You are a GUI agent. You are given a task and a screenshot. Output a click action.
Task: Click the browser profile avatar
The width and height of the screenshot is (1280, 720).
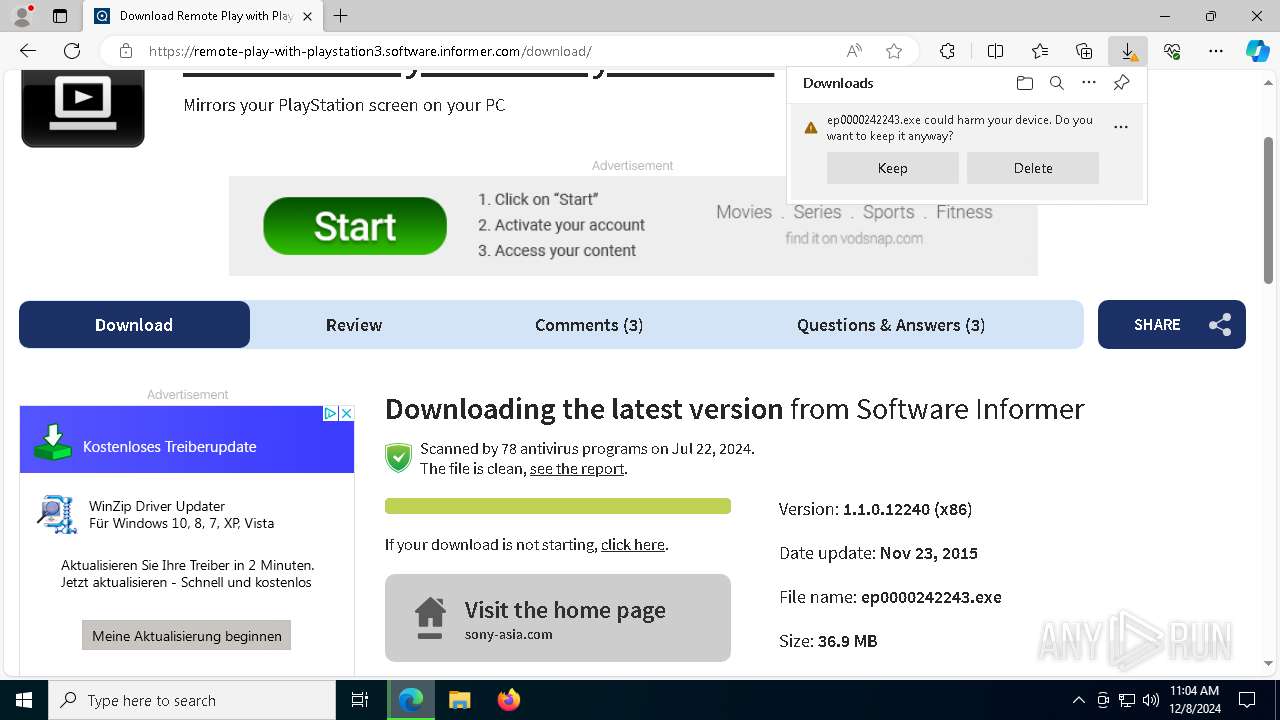coord(21,16)
